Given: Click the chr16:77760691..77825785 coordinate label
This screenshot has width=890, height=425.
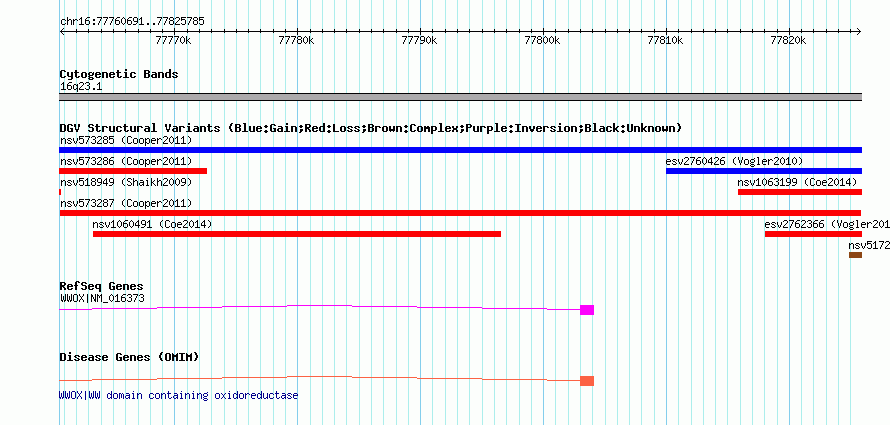Looking at the screenshot, I should [132, 22].
